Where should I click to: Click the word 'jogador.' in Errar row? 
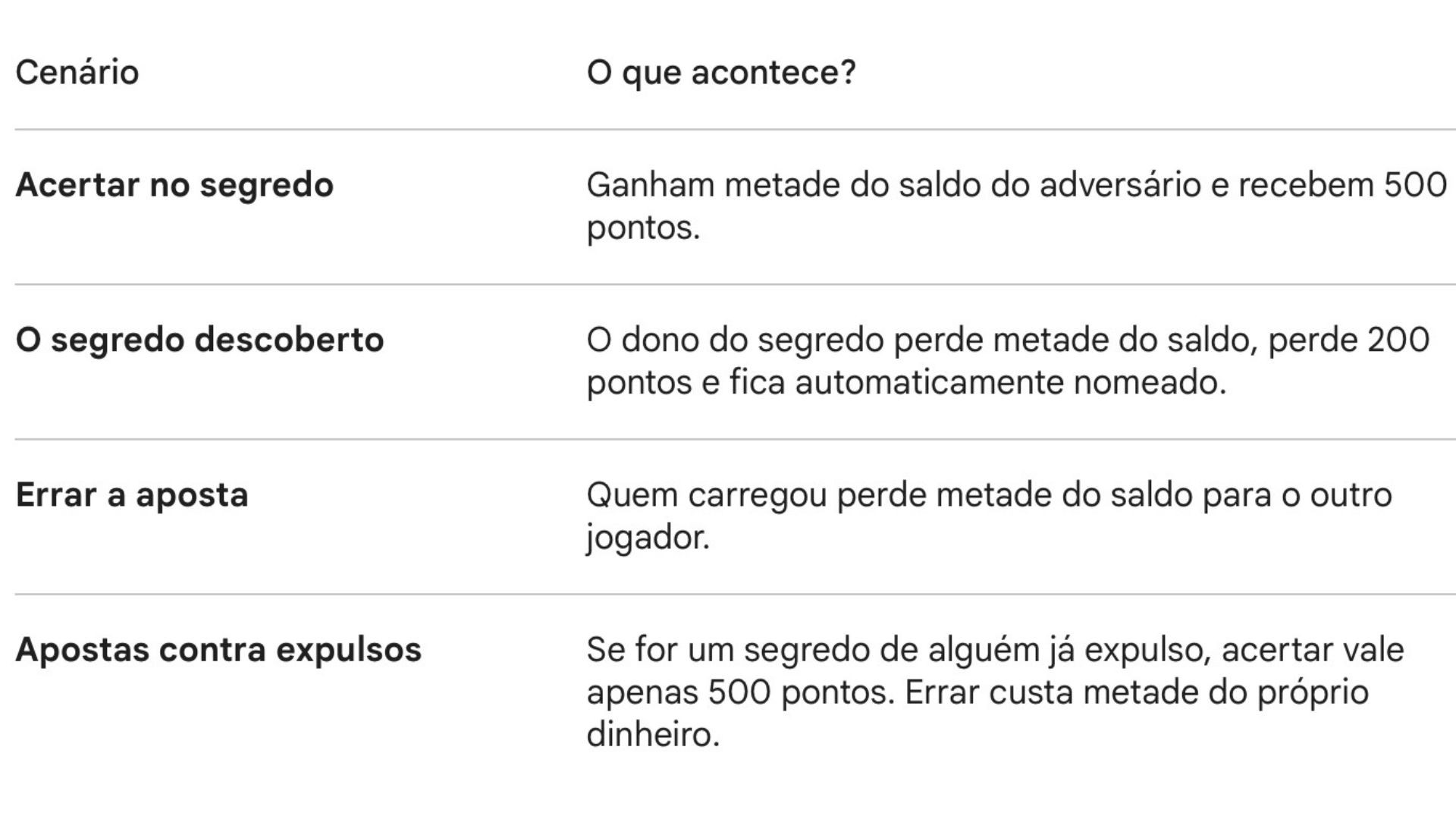coord(648,538)
